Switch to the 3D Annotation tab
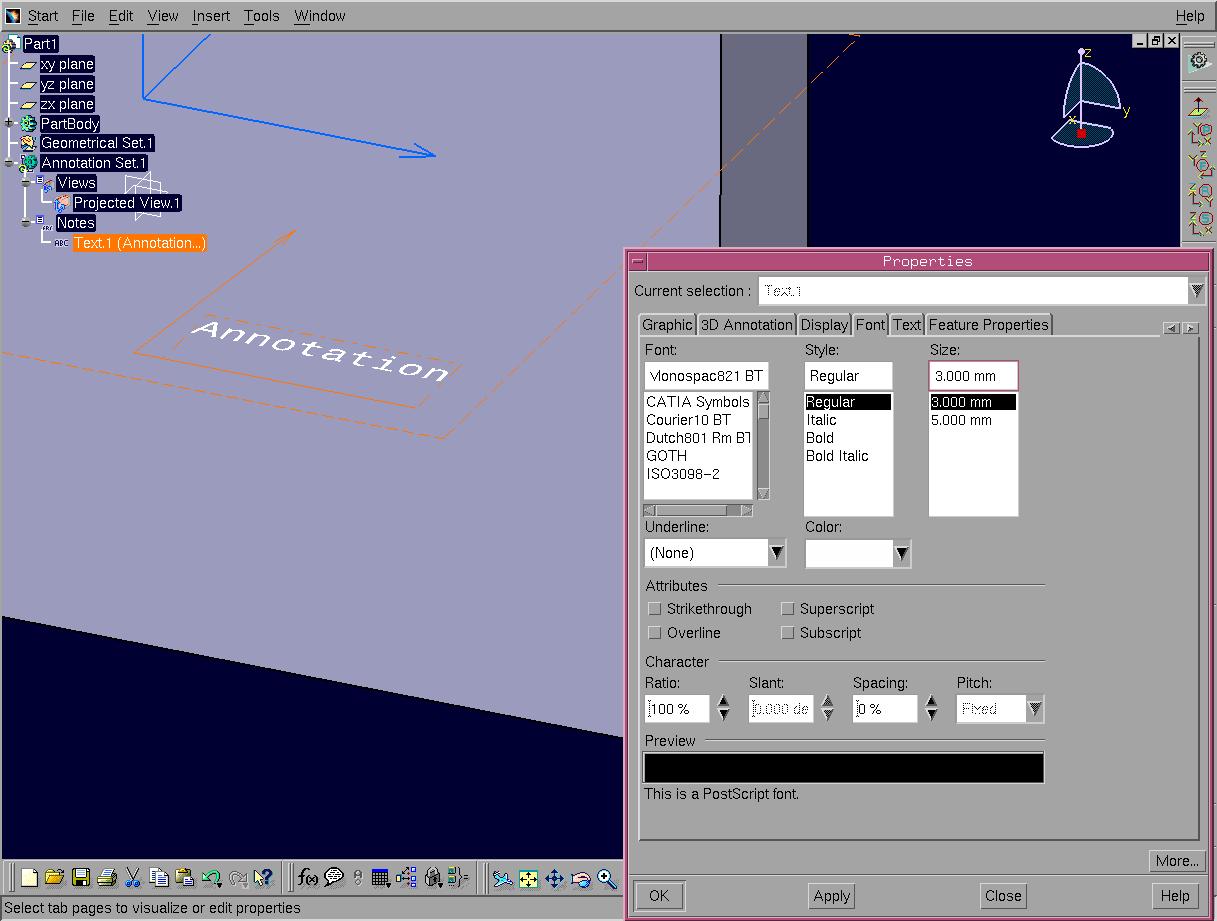 click(x=747, y=324)
